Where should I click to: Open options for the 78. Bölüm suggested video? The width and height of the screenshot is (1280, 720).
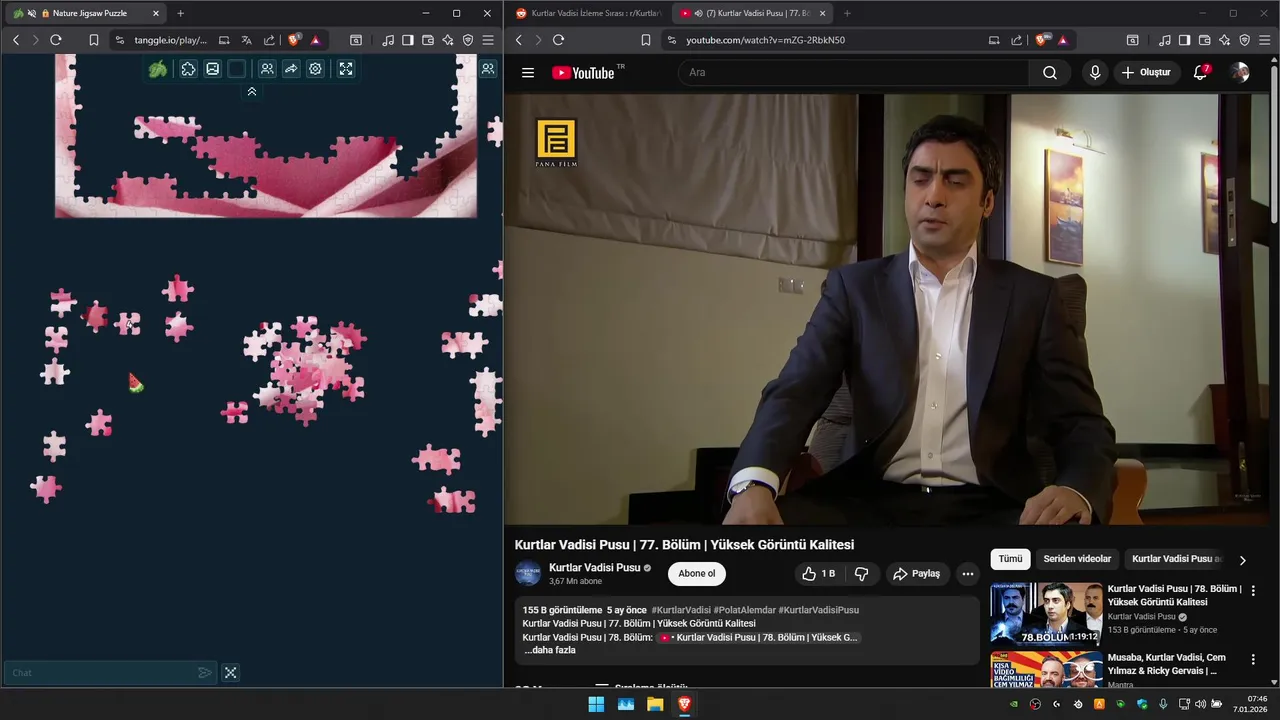[x=1252, y=591]
